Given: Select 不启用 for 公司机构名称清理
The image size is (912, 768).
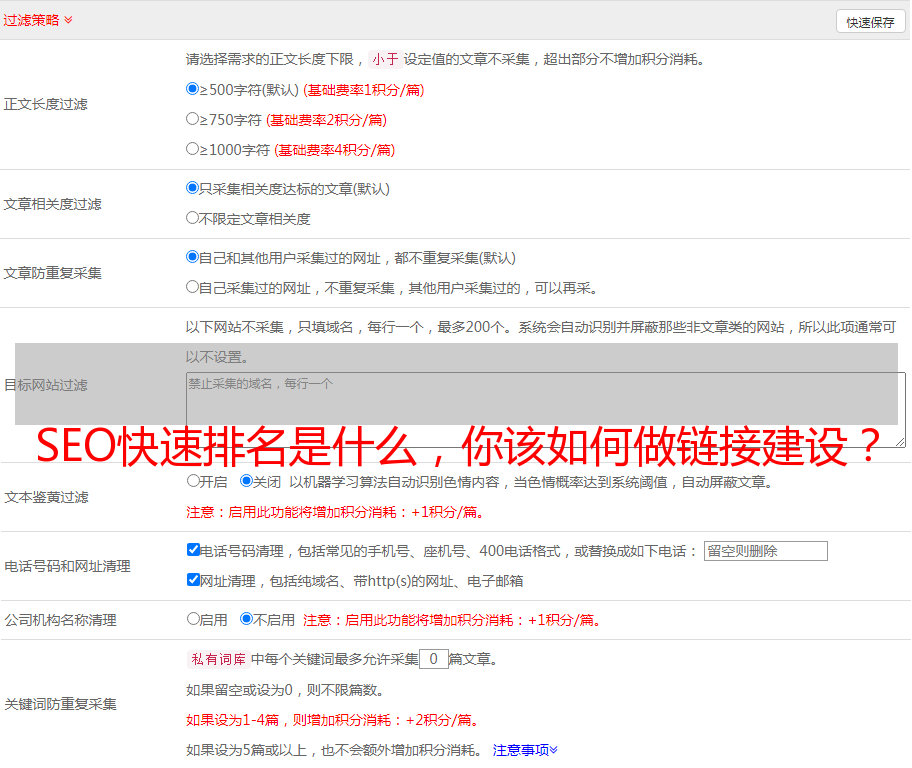Looking at the screenshot, I should click(246, 619).
